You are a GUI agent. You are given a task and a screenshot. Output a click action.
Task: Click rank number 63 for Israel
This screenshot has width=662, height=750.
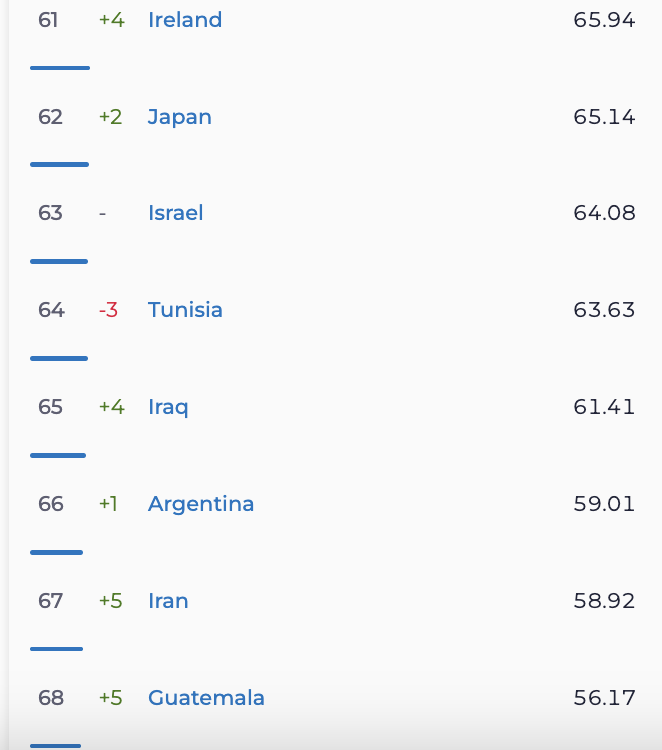(50, 213)
